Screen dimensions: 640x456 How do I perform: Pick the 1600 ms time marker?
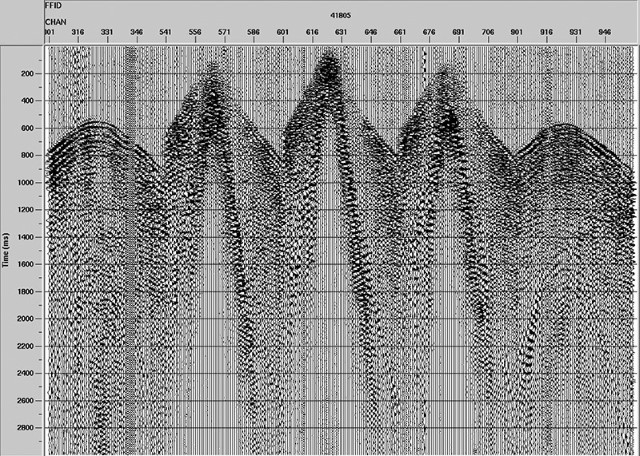click(x=28, y=265)
